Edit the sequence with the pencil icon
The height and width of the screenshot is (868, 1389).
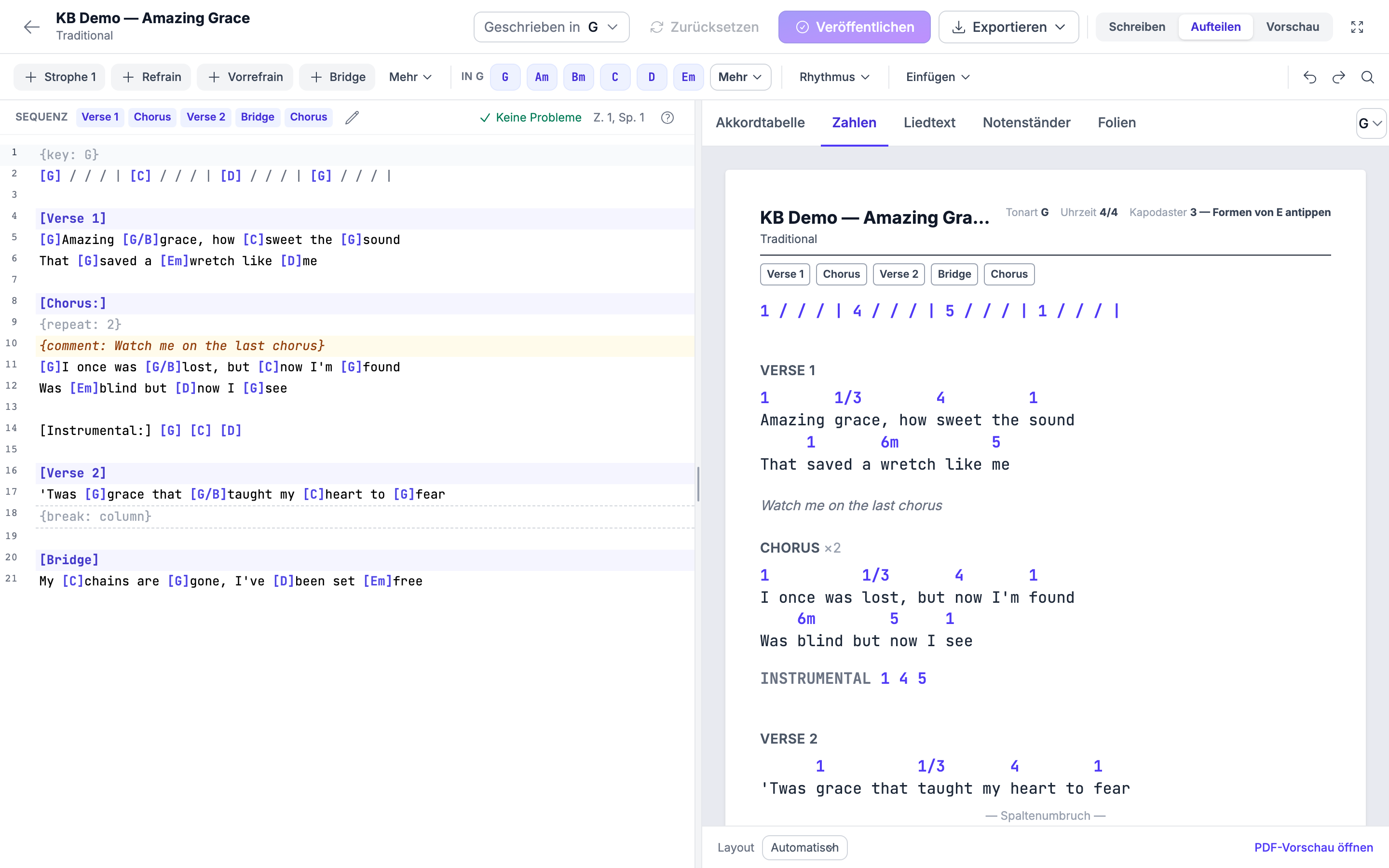click(352, 117)
